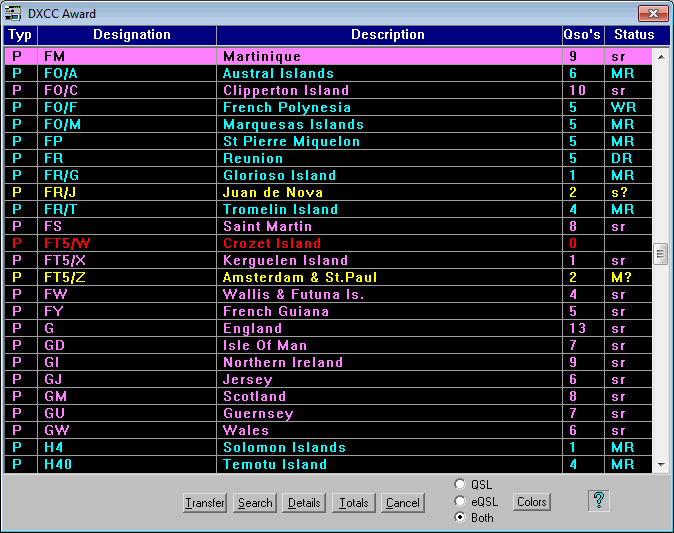Click the Transfer button
The height and width of the screenshot is (533, 674).
(x=205, y=503)
